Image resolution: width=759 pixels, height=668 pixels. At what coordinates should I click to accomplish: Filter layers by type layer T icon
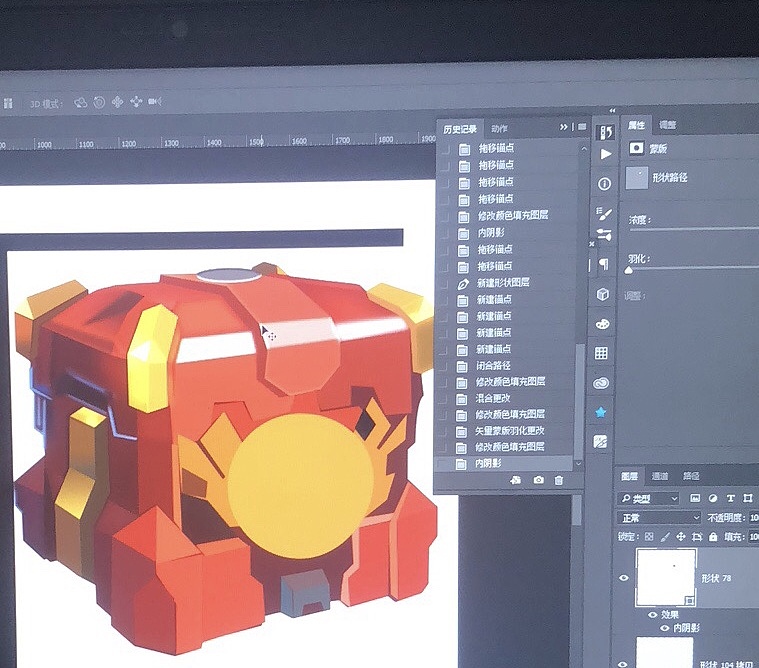tap(730, 498)
